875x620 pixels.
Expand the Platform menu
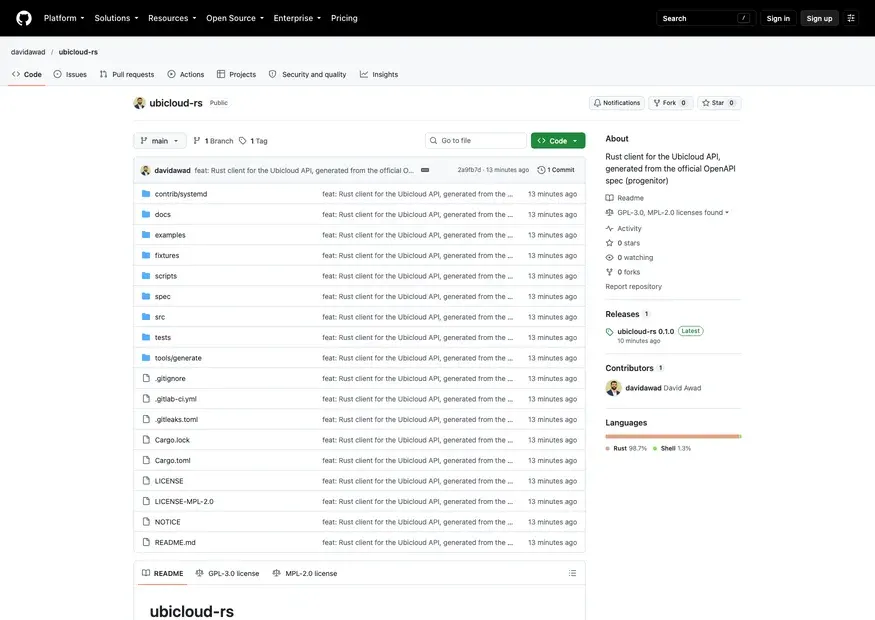[x=64, y=18]
